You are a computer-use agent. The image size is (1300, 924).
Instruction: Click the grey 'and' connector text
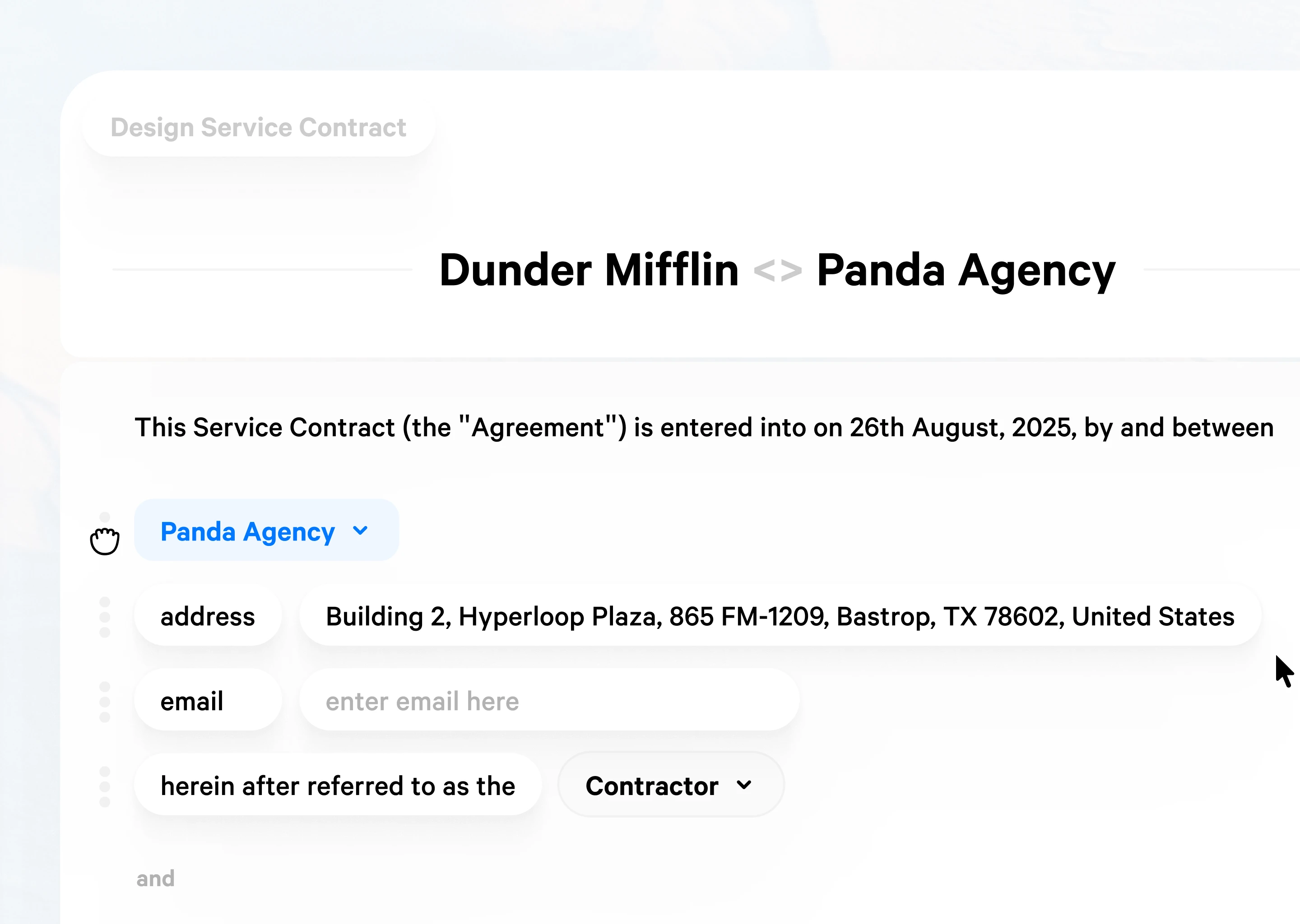click(x=155, y=878)
